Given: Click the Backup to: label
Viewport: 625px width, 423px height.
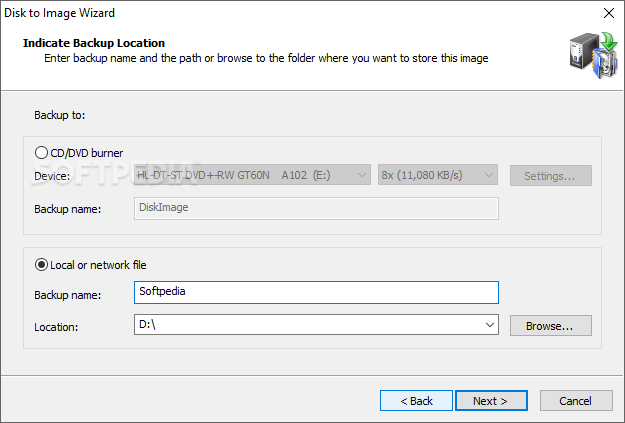Looking at the screenshot, I should [60, 115].
